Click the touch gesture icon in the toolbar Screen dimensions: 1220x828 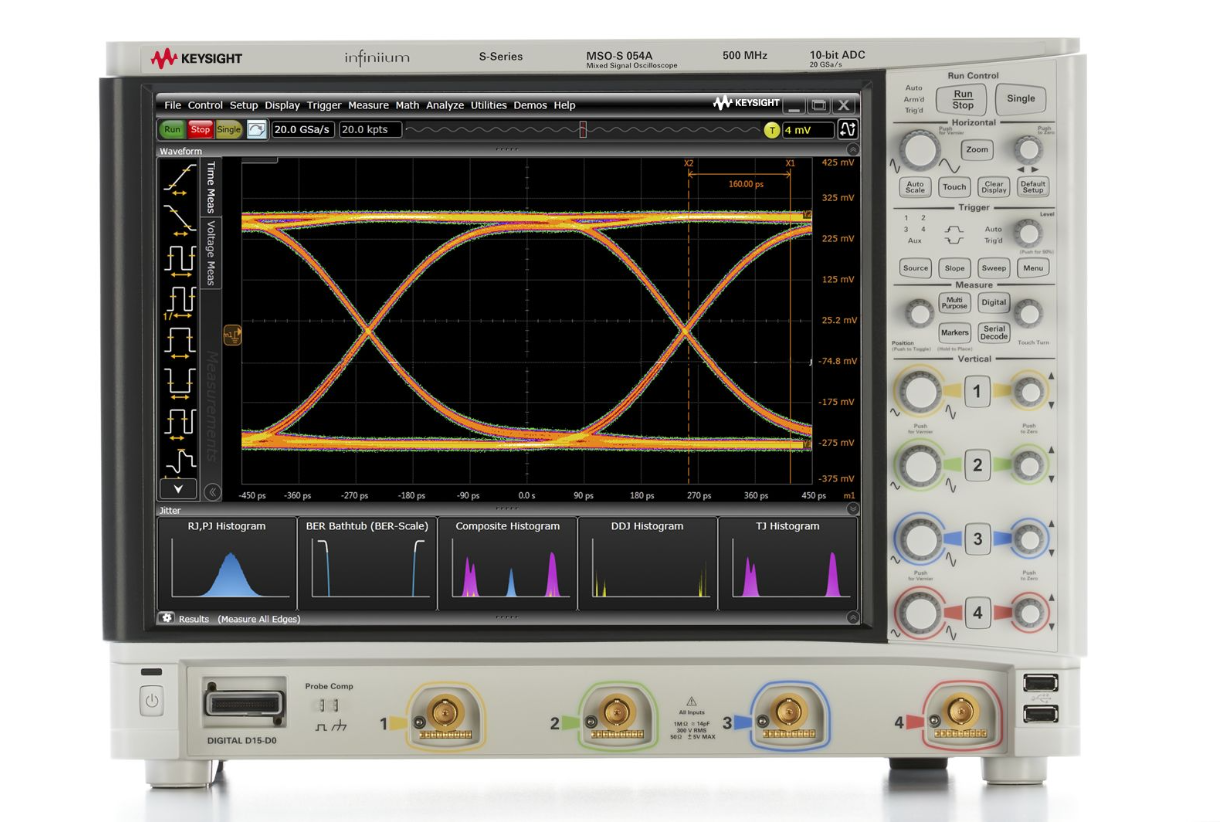[x=258, y=129]
